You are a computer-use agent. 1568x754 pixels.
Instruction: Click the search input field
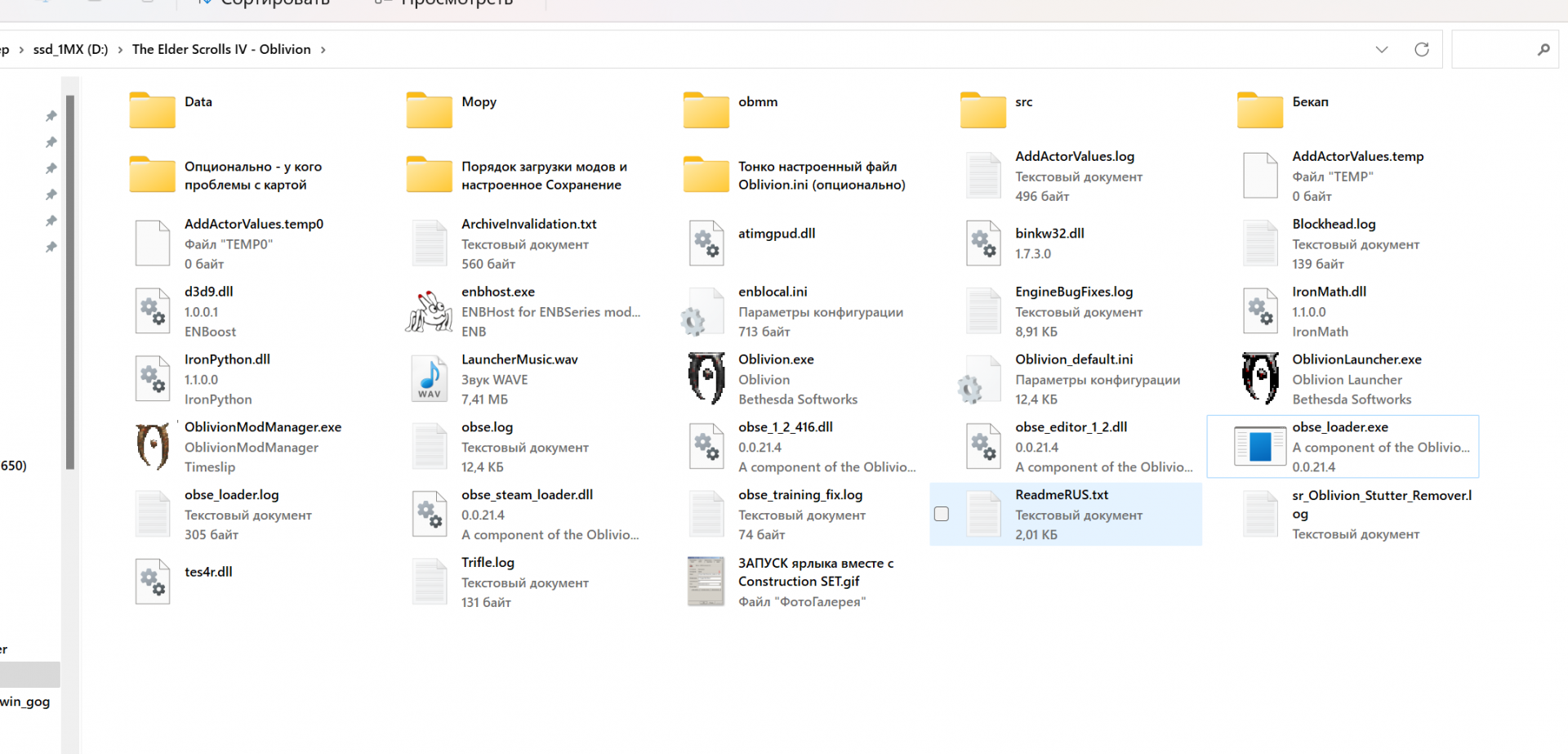click(x=1494, y=50)
